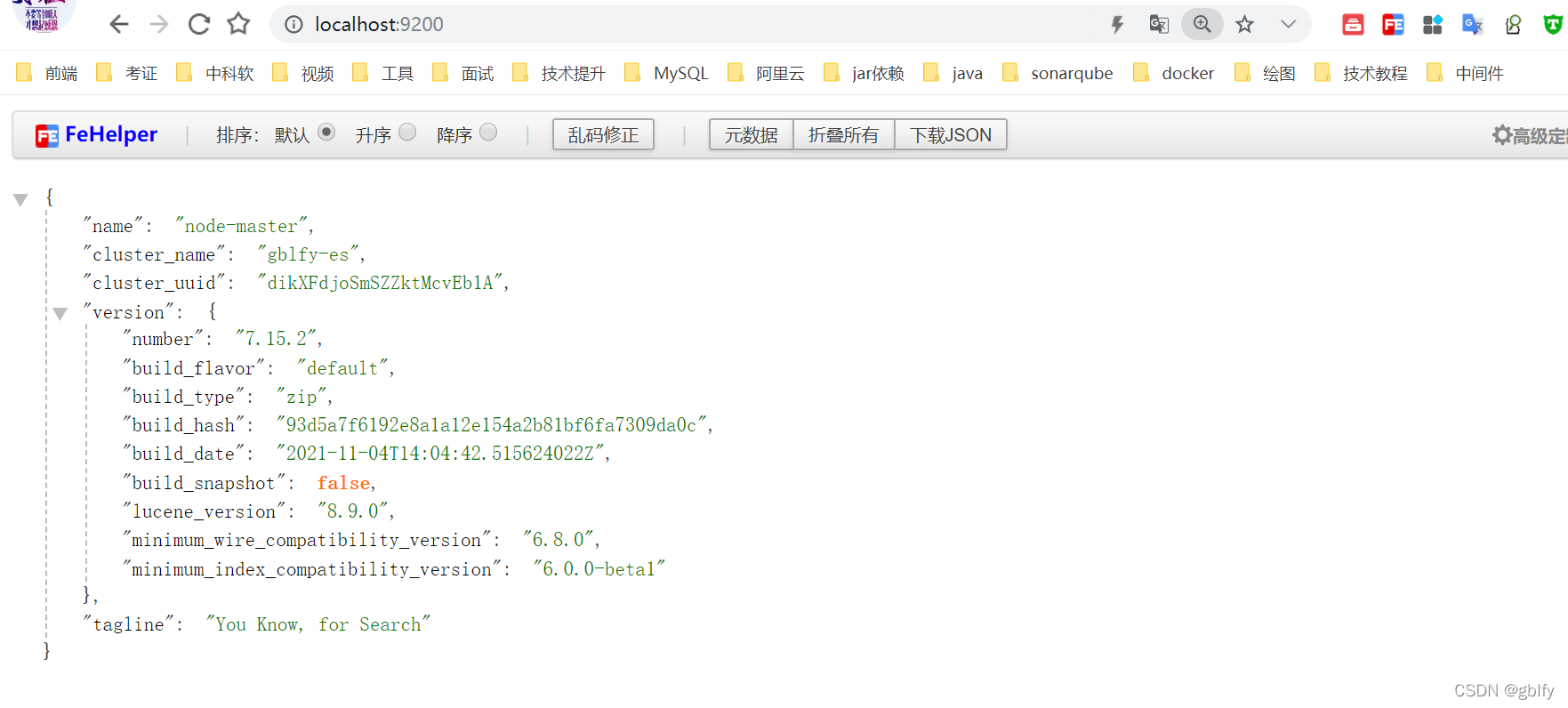The width and height of the screenshot is (1568, 708).
Task: Click the lightning bolt icon in address bar
Action: coord(1117,25)
